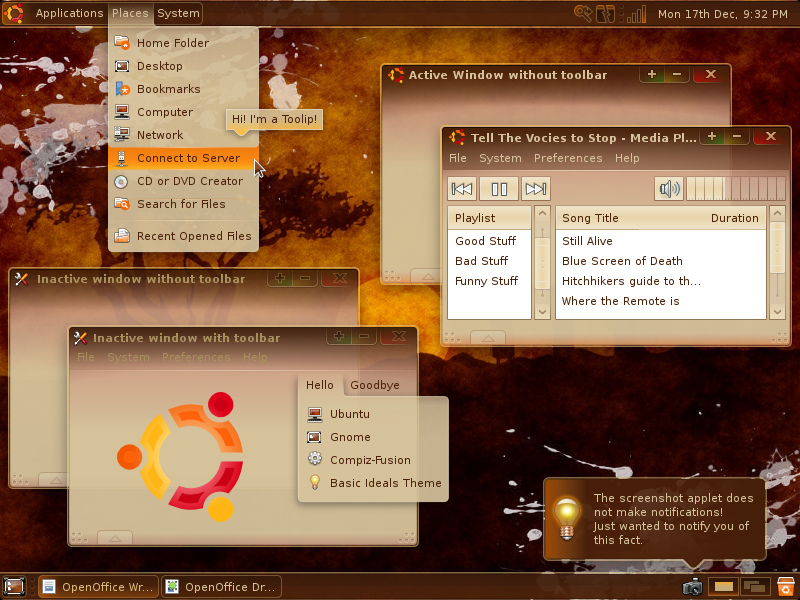
Task: Switch to the second workspace
Action: tap(755, 587)
